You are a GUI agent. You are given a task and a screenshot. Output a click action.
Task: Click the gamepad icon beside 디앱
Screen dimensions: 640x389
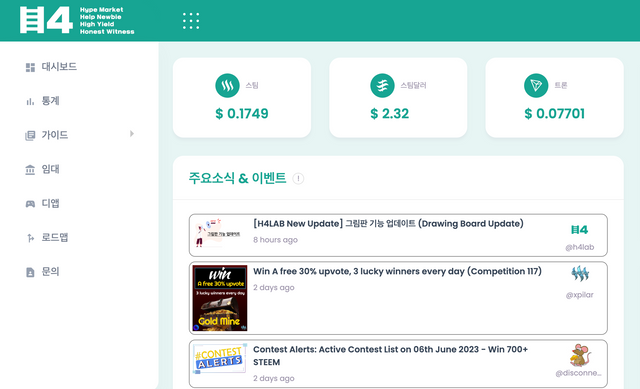pos(30,203)
